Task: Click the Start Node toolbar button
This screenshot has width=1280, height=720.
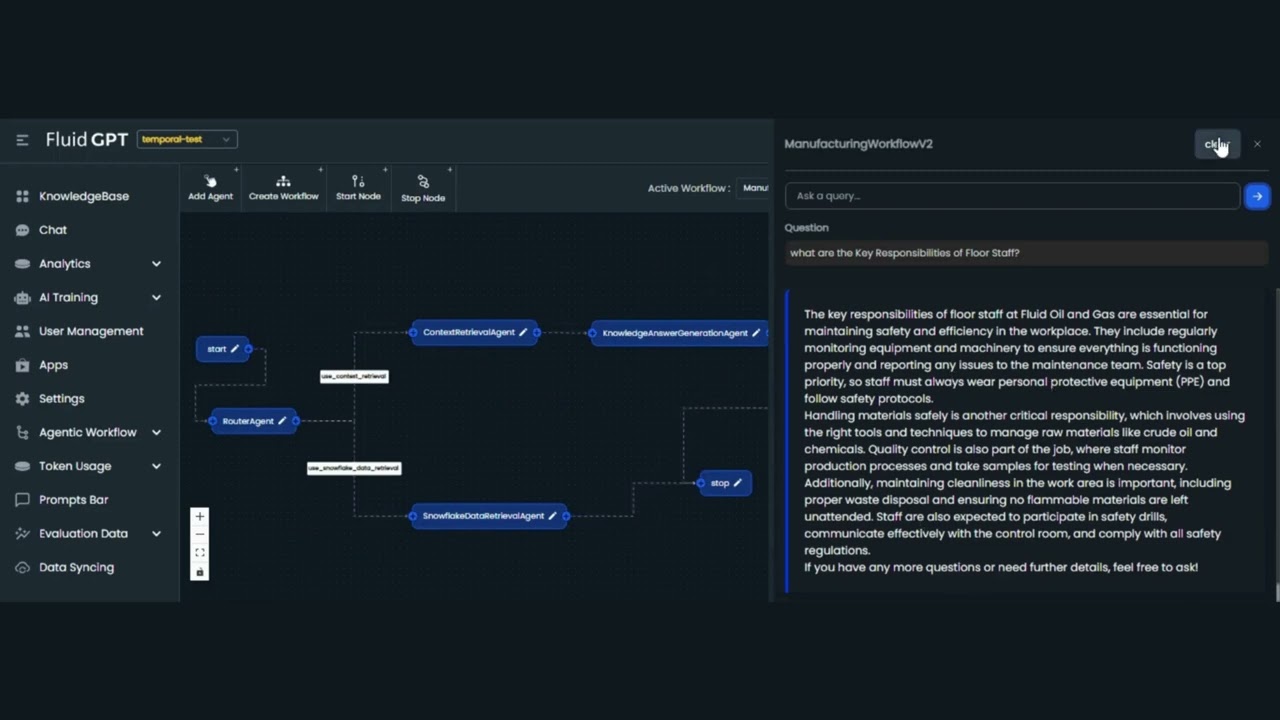Action: point(358,188)
